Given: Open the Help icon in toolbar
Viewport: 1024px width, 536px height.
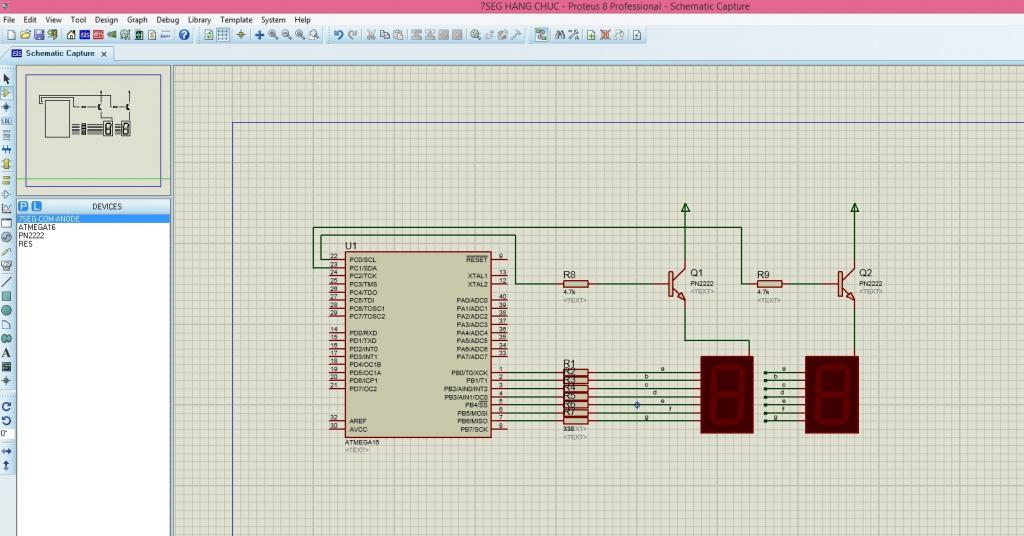Looking at the screenshot, I should point(184,35).
